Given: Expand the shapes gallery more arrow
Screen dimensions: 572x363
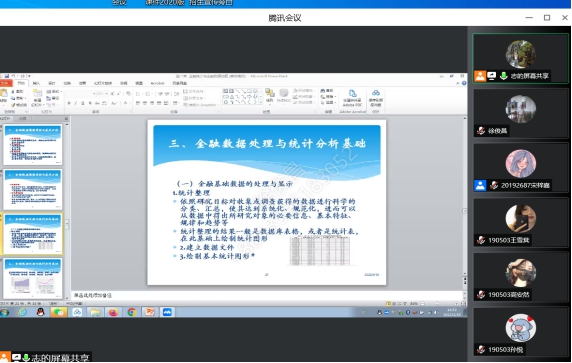Looking at the screenshot, I should tap(260, 102).
